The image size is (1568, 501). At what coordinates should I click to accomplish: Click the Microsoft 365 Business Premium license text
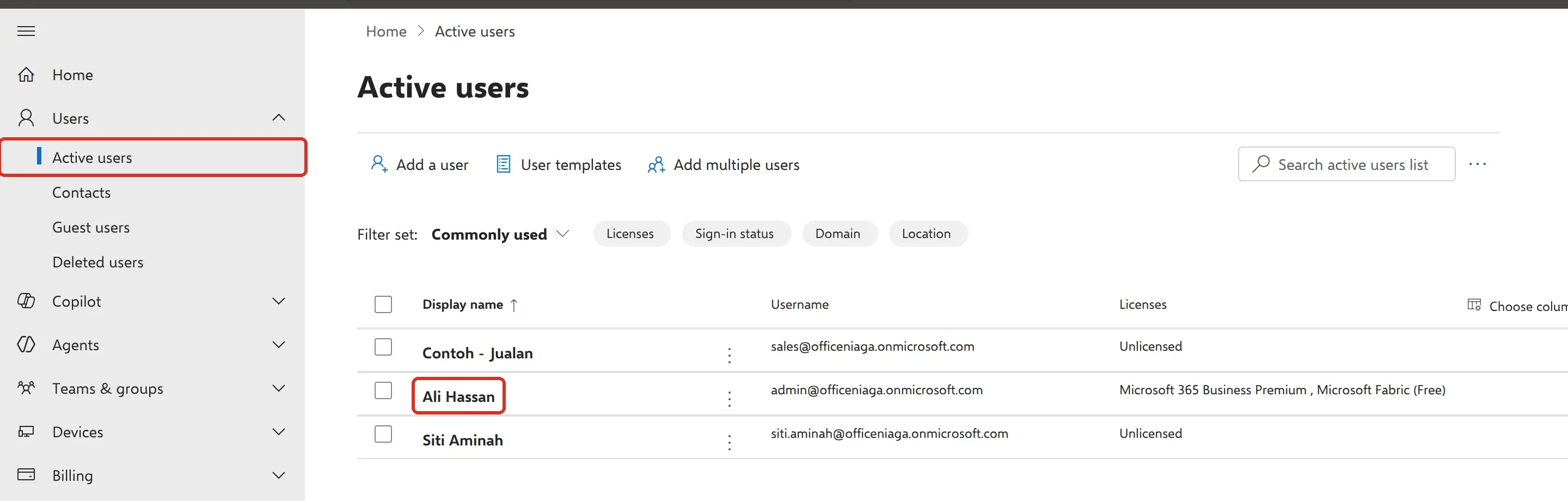(1212, 390)
